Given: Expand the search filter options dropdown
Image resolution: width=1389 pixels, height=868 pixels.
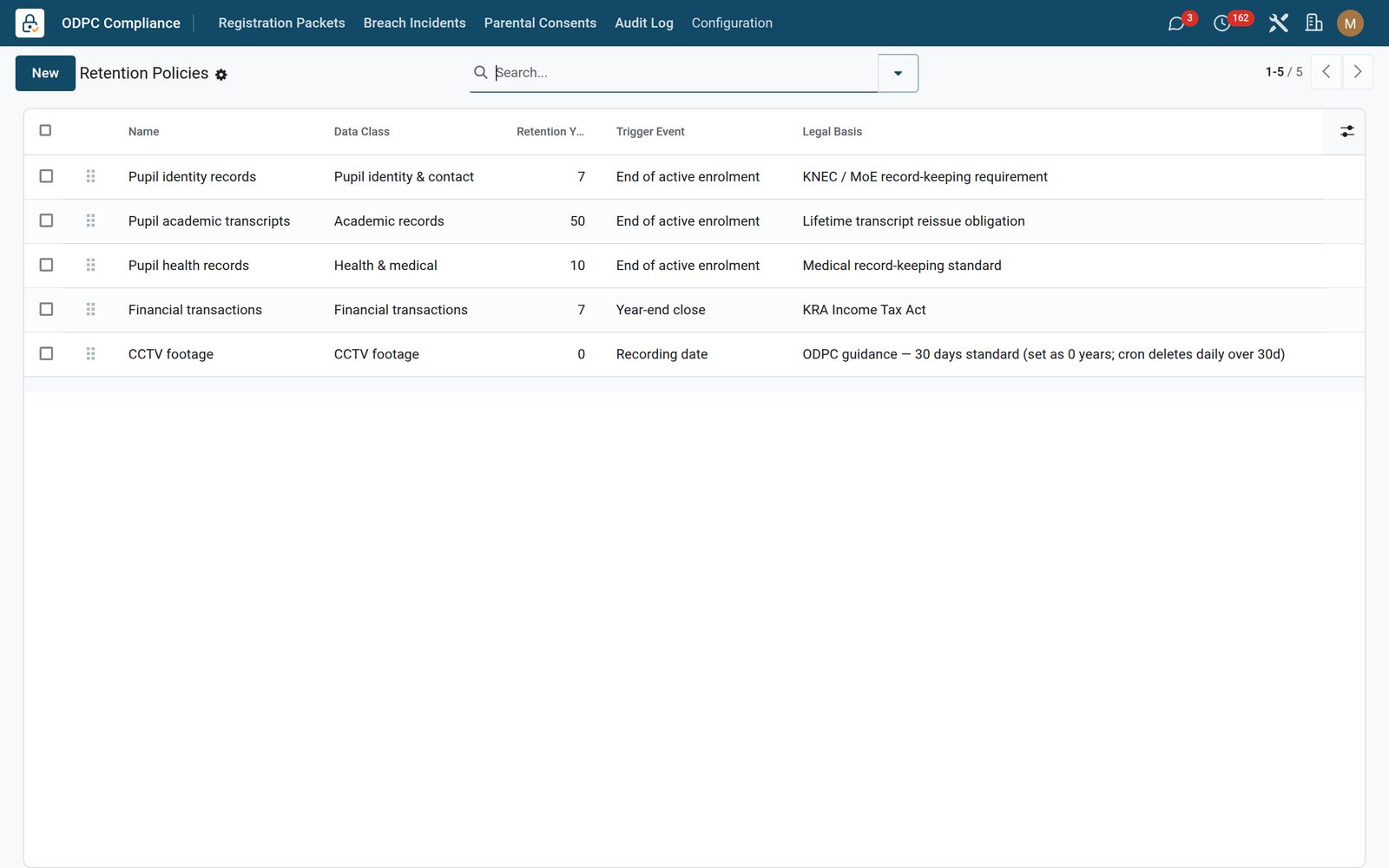Looking at the screenshot, I should pos(898,73).
